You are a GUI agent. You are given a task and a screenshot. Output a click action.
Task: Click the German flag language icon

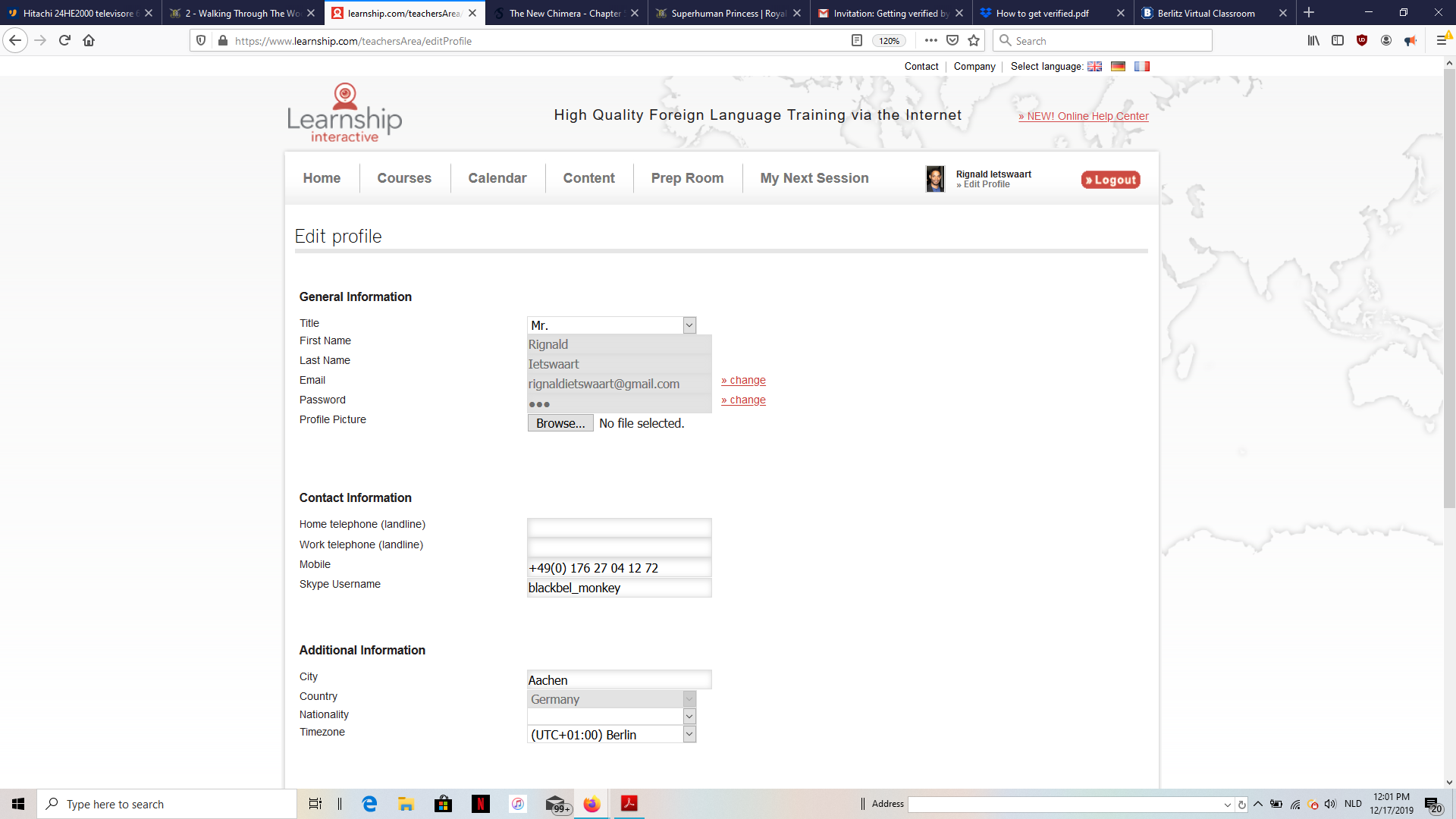(1118, 67)
